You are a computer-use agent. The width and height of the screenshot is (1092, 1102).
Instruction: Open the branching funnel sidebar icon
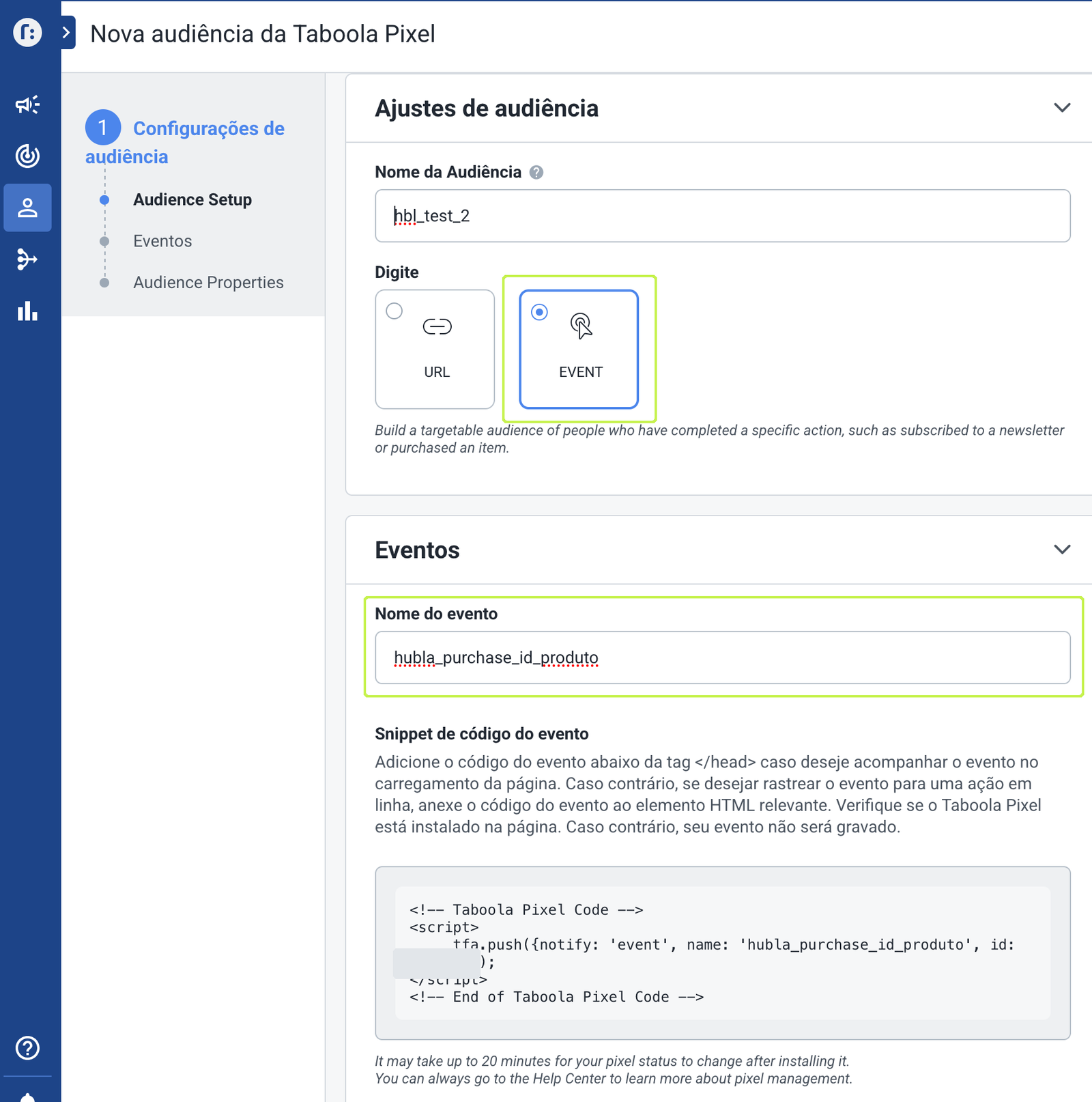click(x=27, y=259)
